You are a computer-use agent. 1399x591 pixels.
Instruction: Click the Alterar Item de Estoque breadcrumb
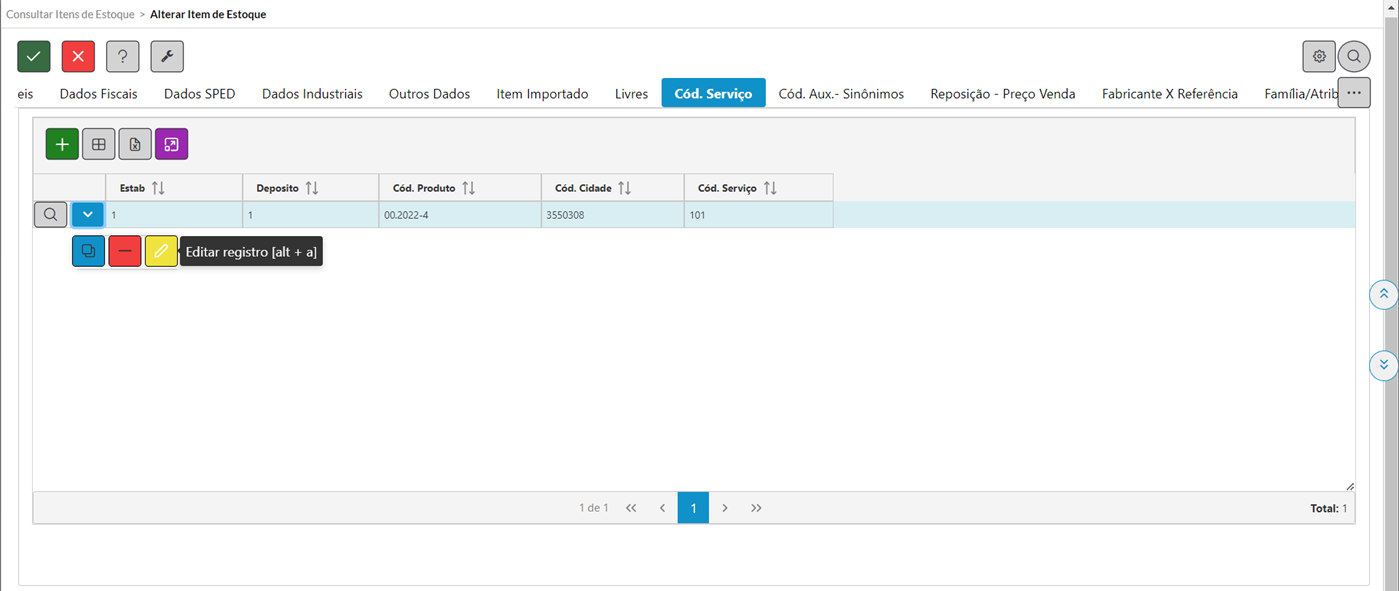(208, 15)
